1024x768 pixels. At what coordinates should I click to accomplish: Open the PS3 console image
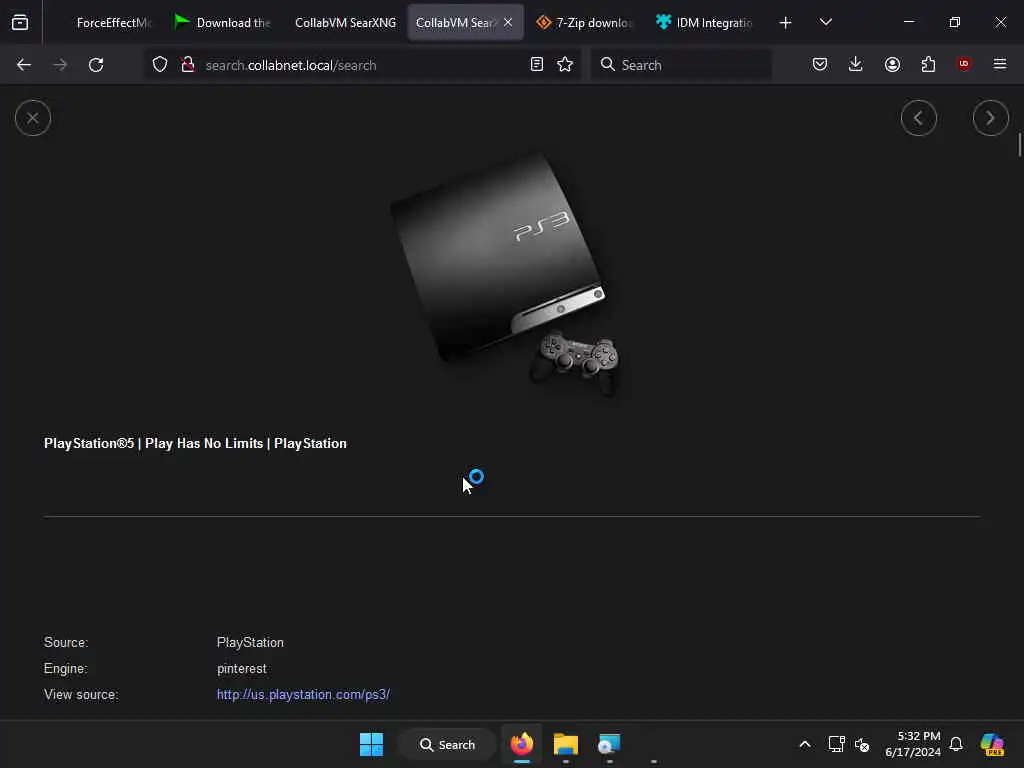(506, 274)
